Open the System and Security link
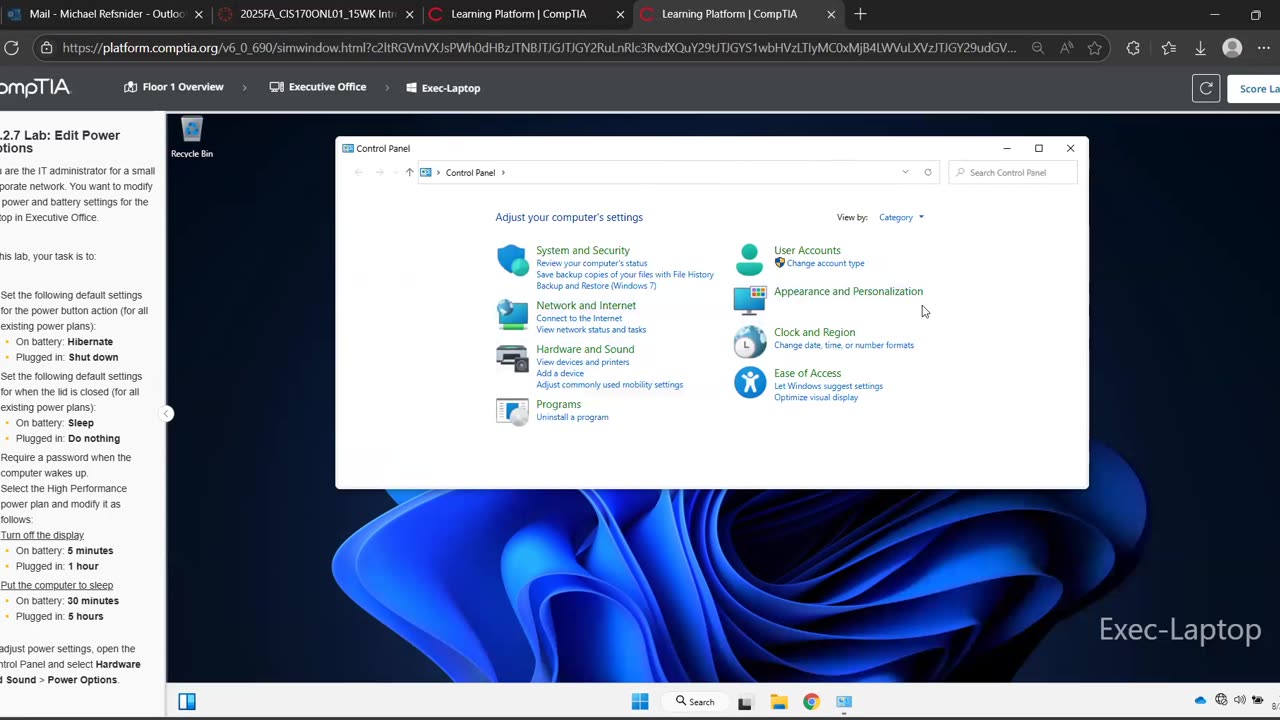Screen dimensions: 1280x720 (583, 250)
